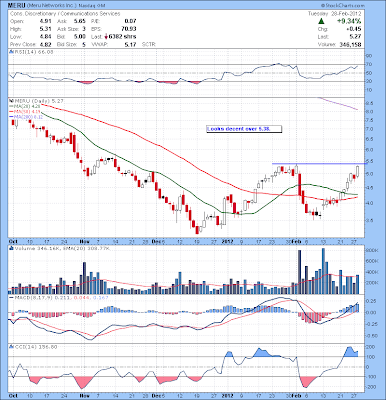The height and width of the screenshot is (400, 386).
Task: Select the Open value 4.91
Action: point(46,21)
